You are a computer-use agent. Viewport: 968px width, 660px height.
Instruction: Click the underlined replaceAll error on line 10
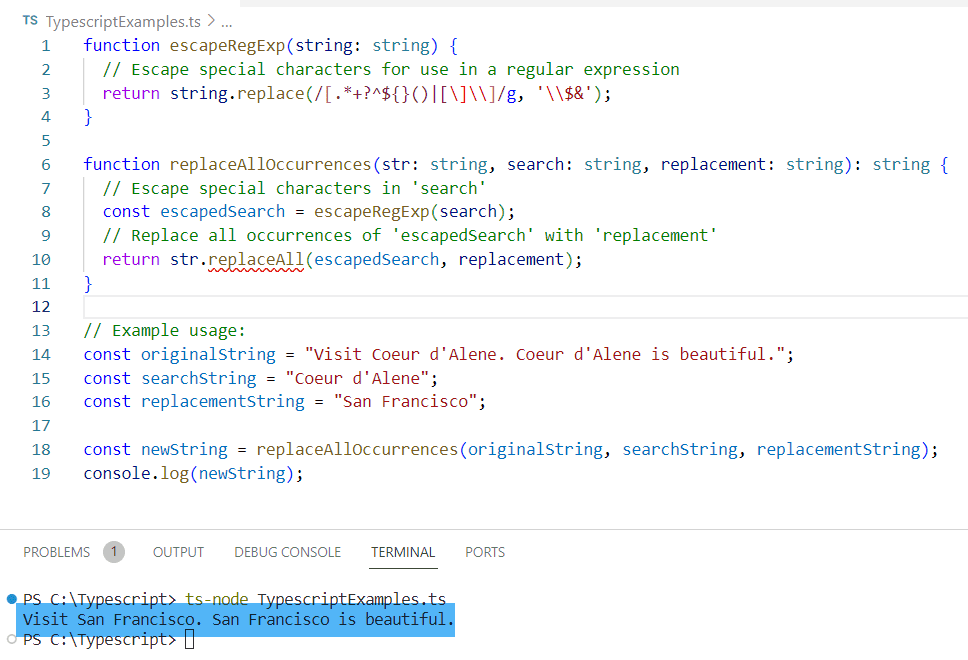point(256,260)
